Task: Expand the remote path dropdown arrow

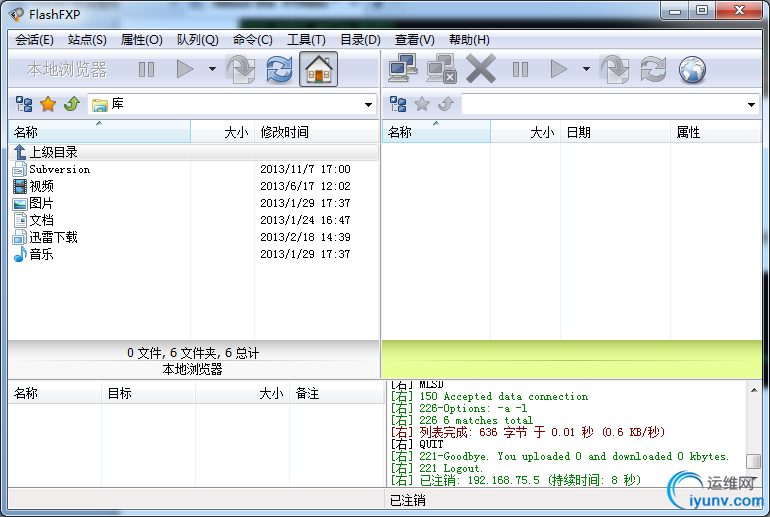Action: click(751, 105)
